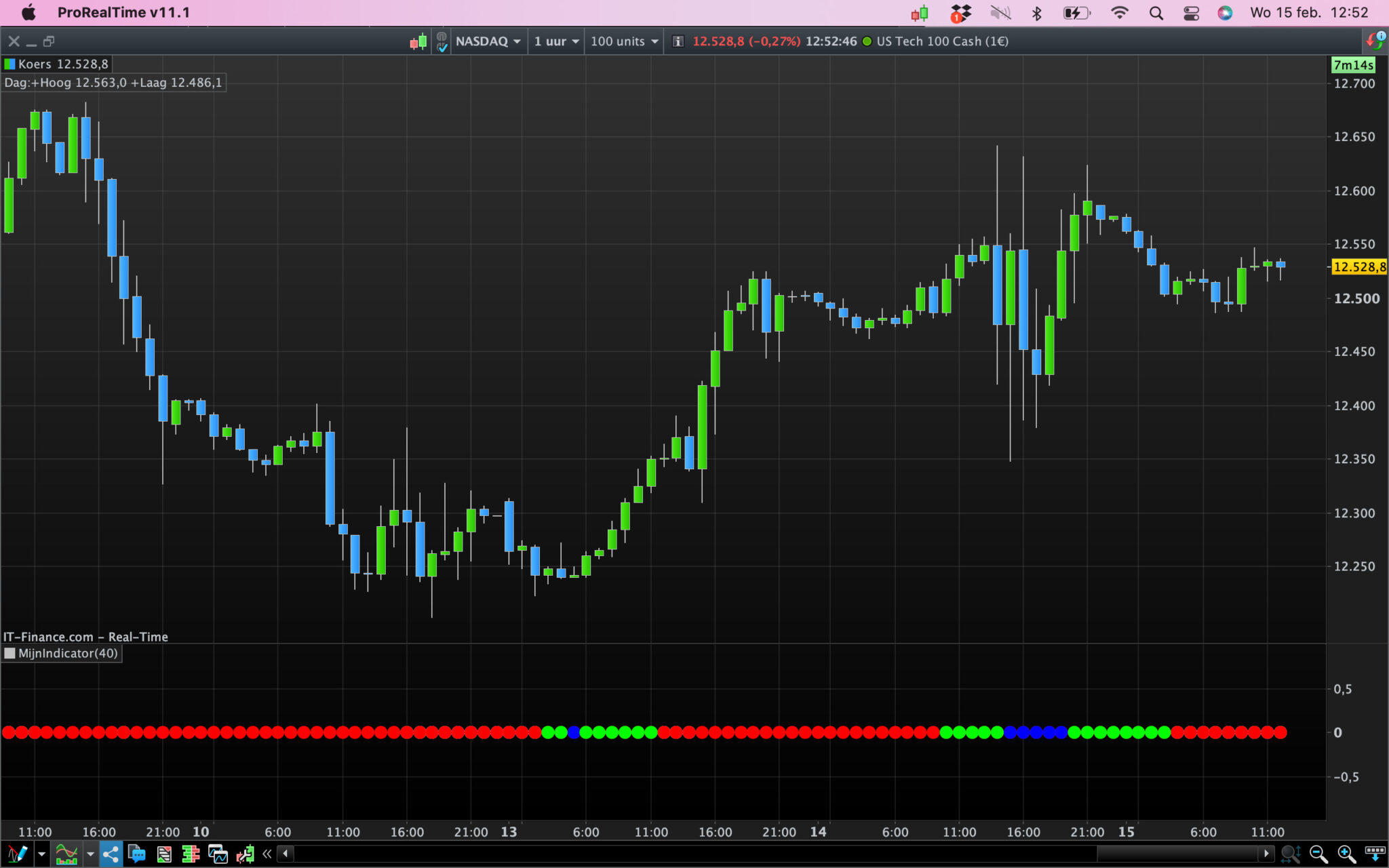The image size is (1389, 868).
Task: Click the blue share chart icon
Action: click(x=111, y=854)
